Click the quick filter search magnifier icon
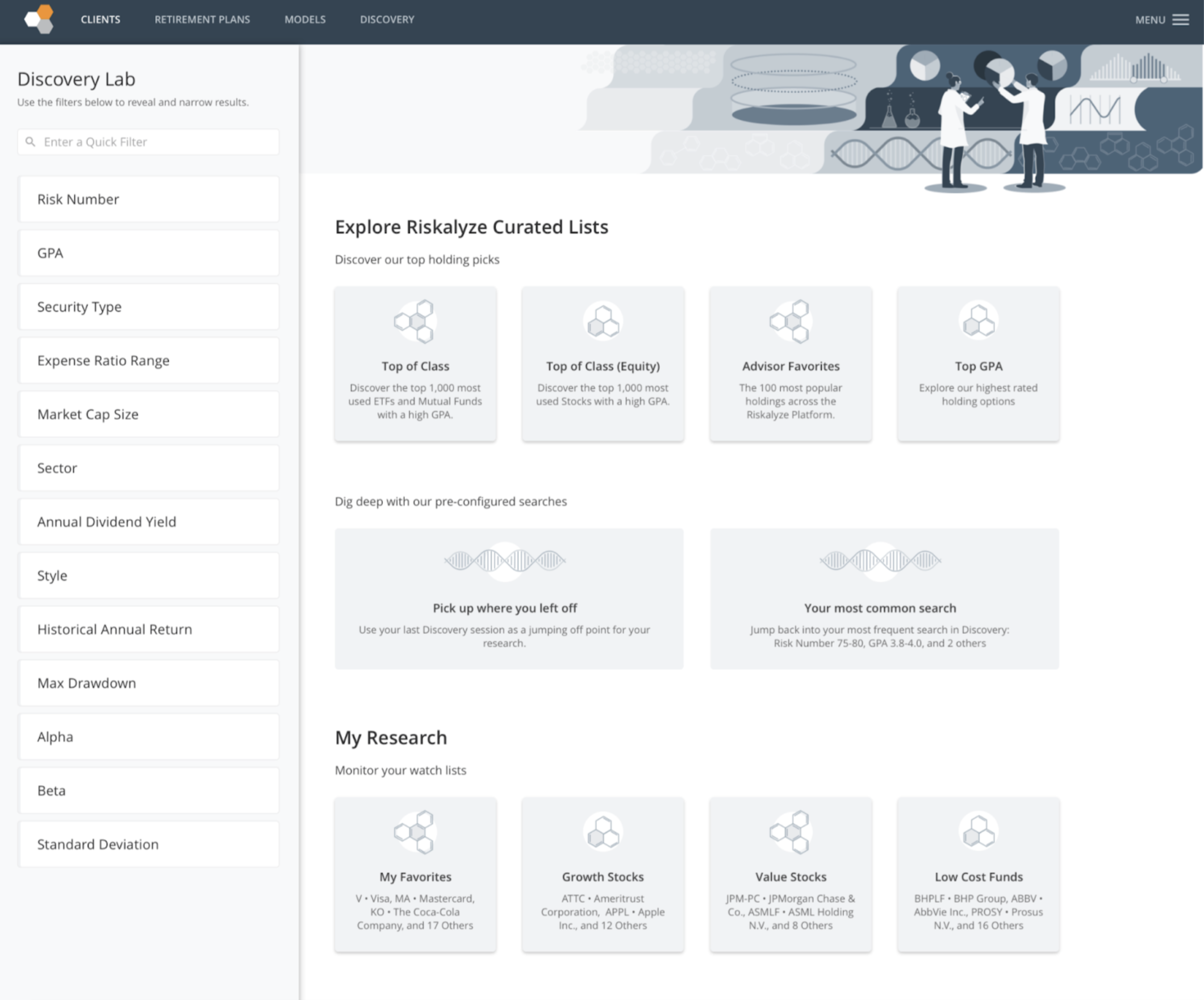Image resolution: width=1204 pixels, height=1000 pixels. pyautogui.click(x=31, y=141)
